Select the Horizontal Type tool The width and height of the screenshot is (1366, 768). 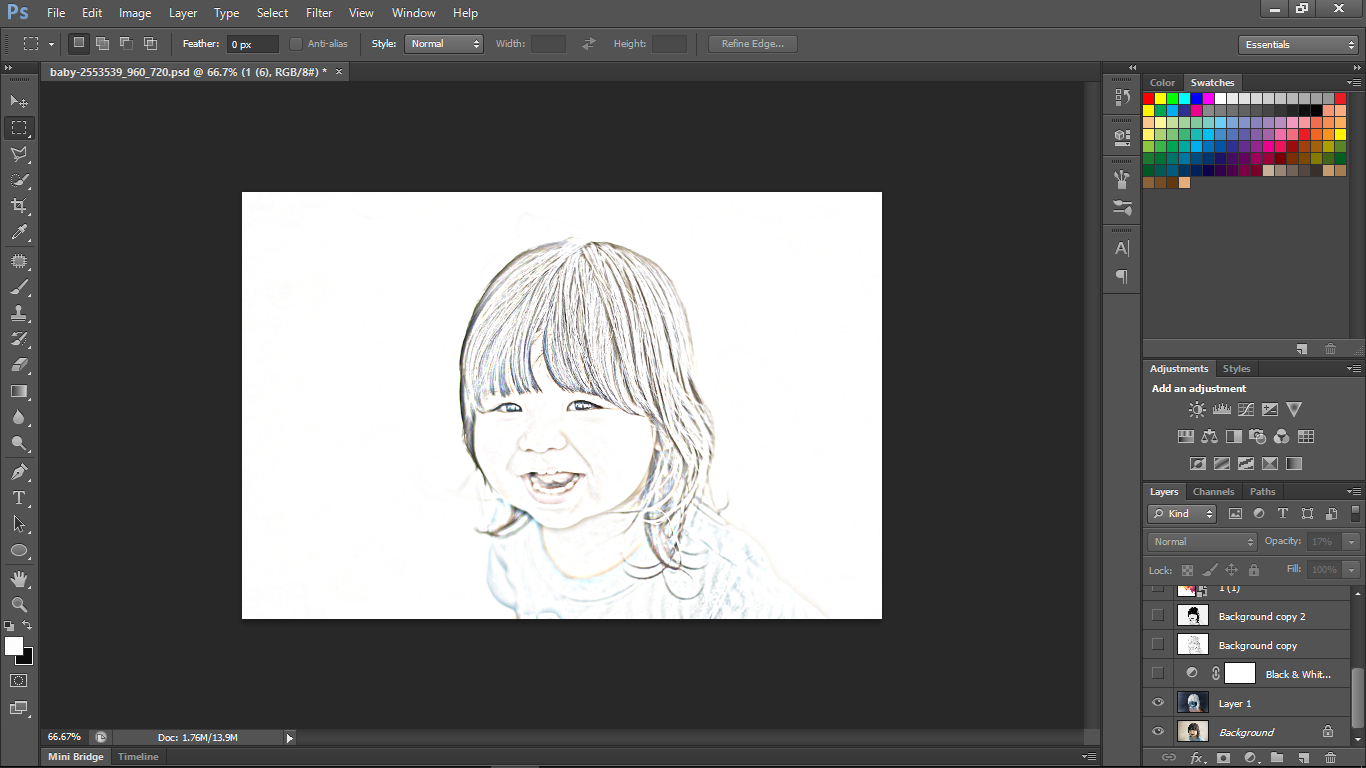[19, 498]
